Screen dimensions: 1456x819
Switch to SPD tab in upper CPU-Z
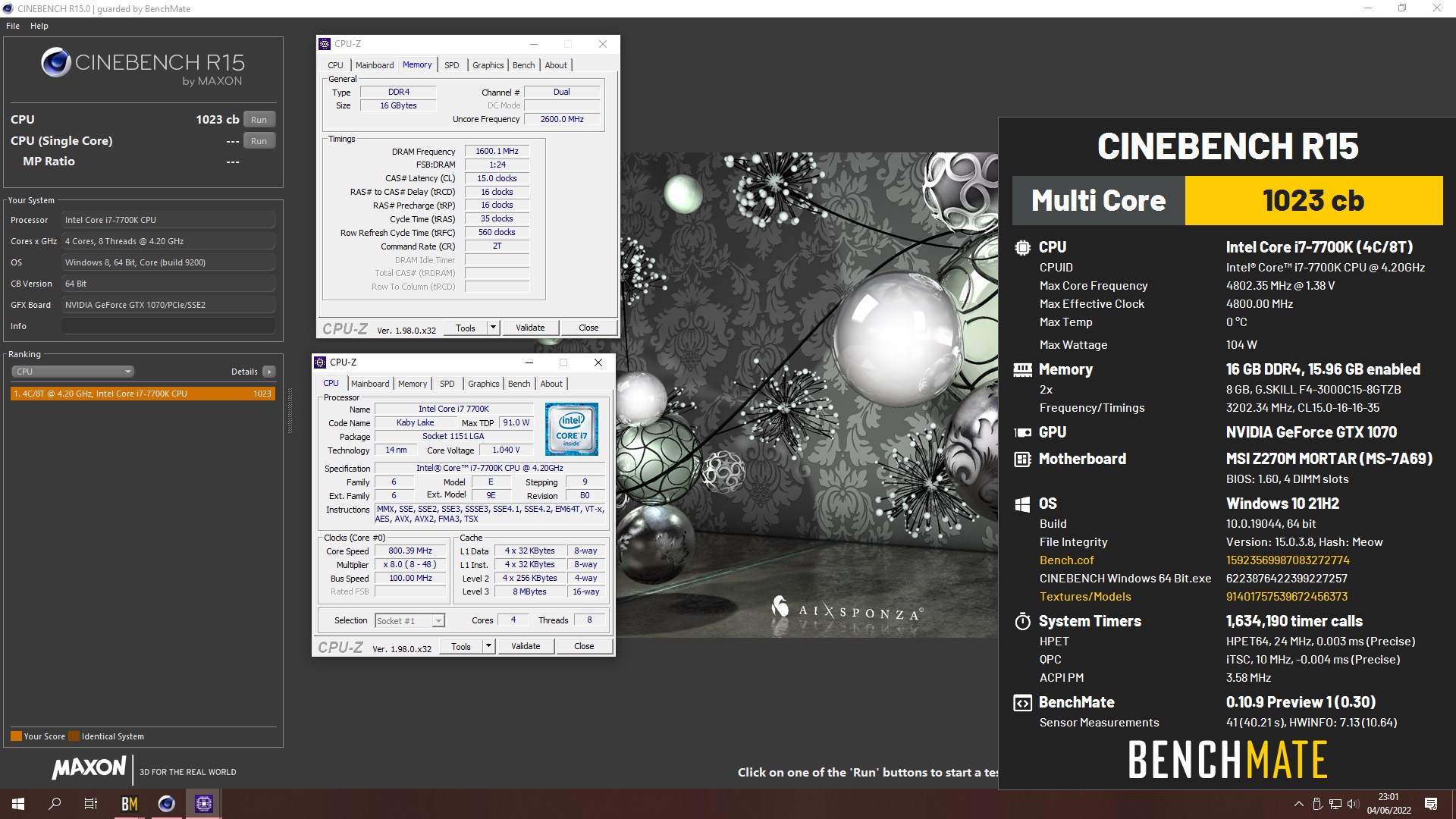(x=452, y=65)
